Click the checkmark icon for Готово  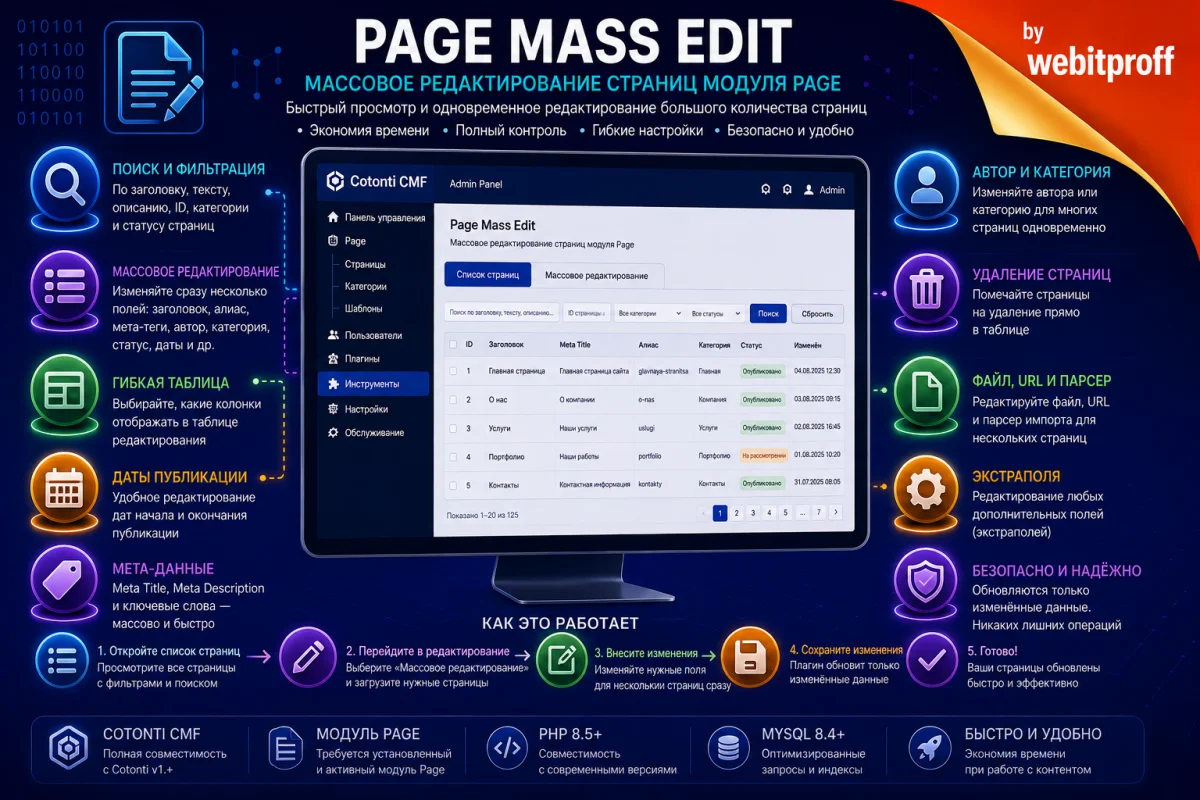(x=932, y=659)
